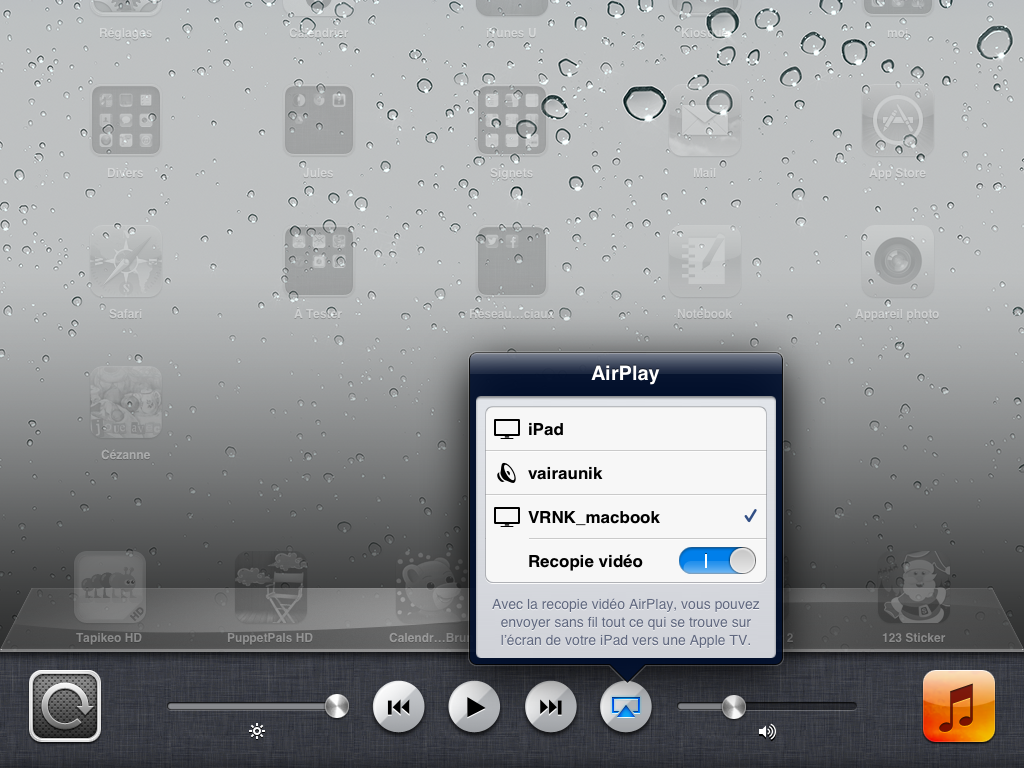Skip to next track
Image resolution: width=1024 pixels, height=768 pixels.
(x=551, y=707)
